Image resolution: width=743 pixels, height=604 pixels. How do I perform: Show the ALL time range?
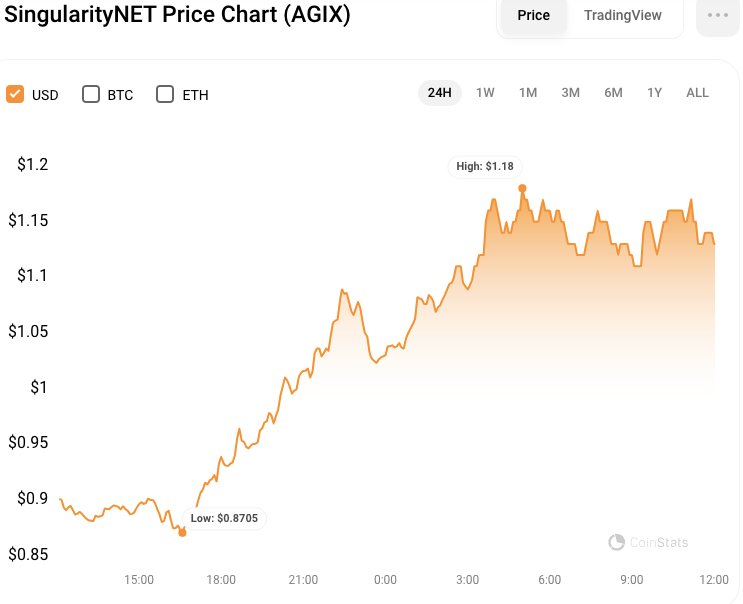click(697, 93)
